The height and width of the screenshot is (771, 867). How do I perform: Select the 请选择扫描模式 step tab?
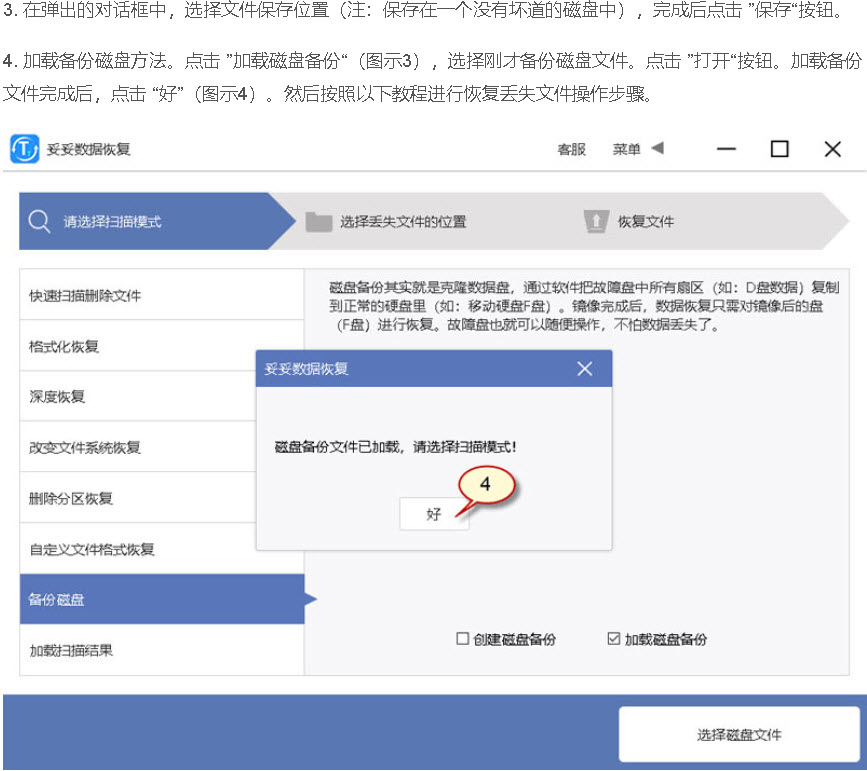tap(156, 221)
